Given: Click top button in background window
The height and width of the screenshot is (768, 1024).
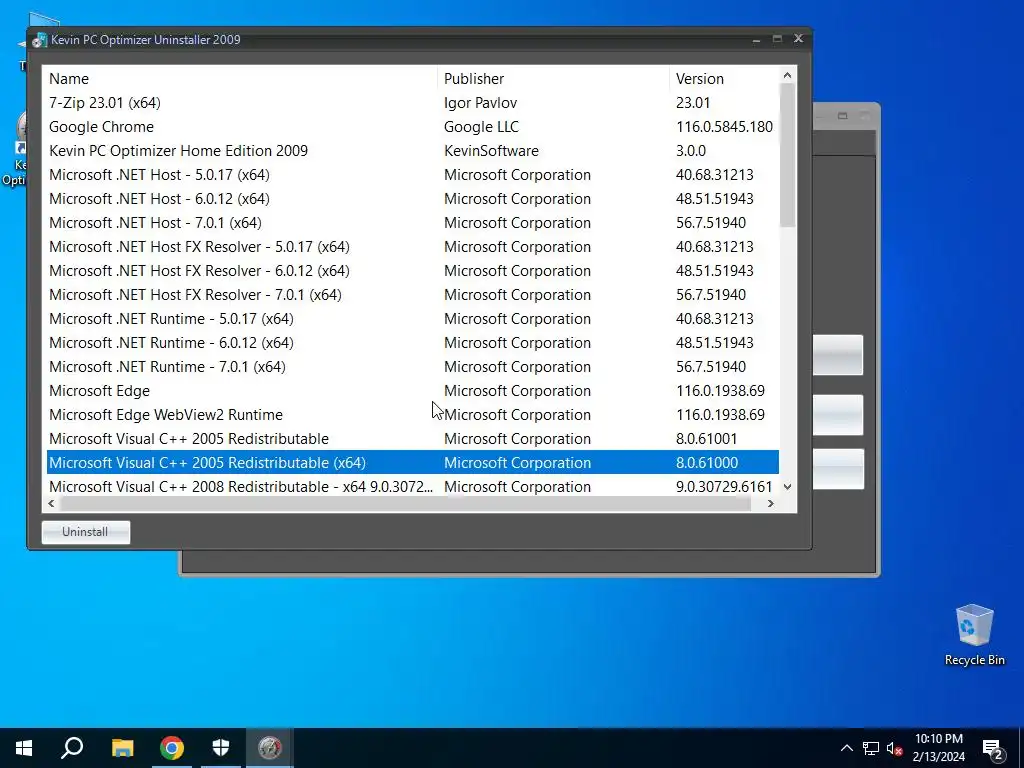Looking at the screenshot, I should (x=838, y=355).
